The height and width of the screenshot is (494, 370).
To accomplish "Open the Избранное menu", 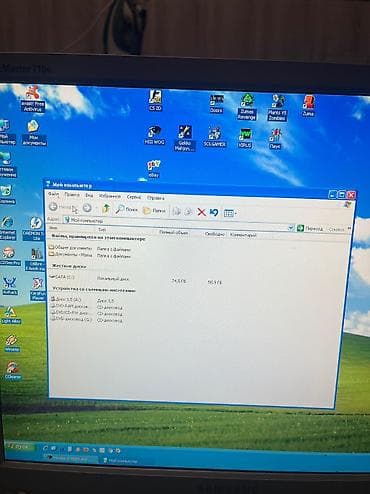I will pyautogui.click(x=110, y=196).
